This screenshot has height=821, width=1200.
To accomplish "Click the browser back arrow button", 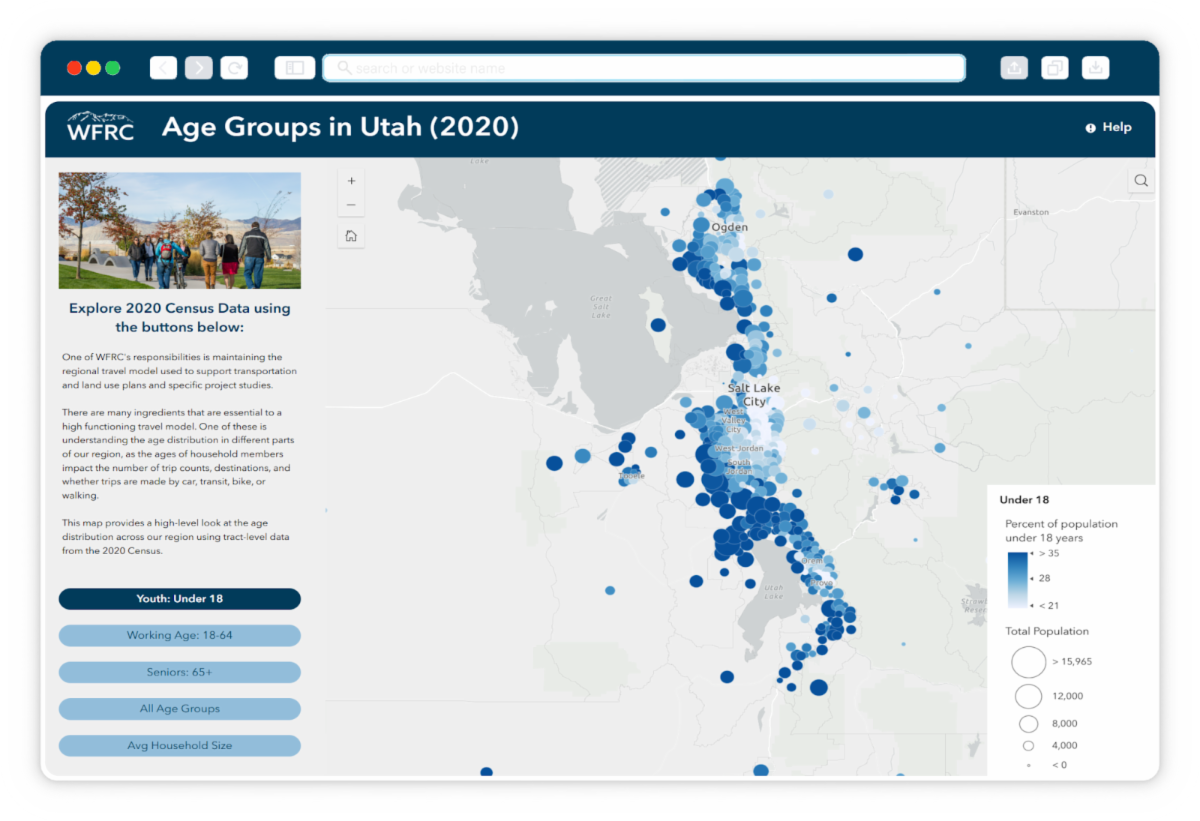I will pyautogui.click(x=164, y=68).
